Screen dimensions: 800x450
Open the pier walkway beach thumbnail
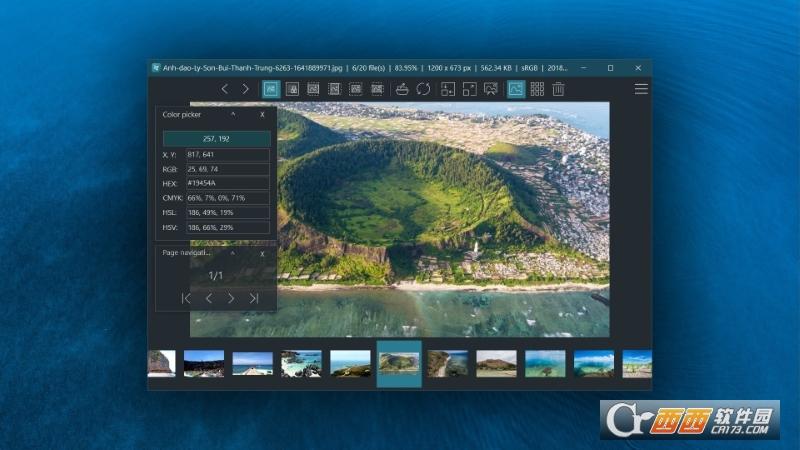(253, 364)
